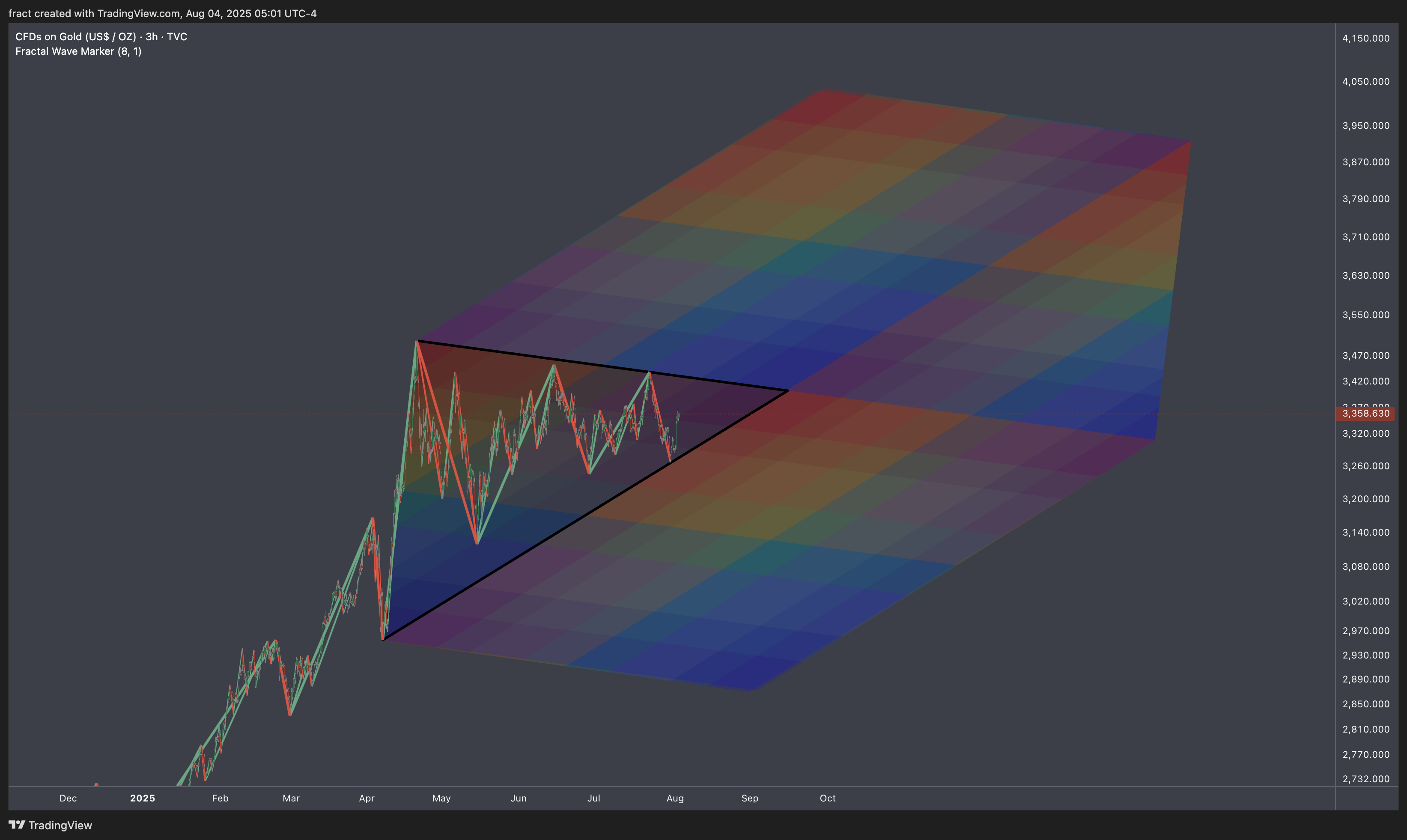Click the 3,080.000 price axis label
Viewport: 1407px width, 840px height.
click(x=1366, y=566)
